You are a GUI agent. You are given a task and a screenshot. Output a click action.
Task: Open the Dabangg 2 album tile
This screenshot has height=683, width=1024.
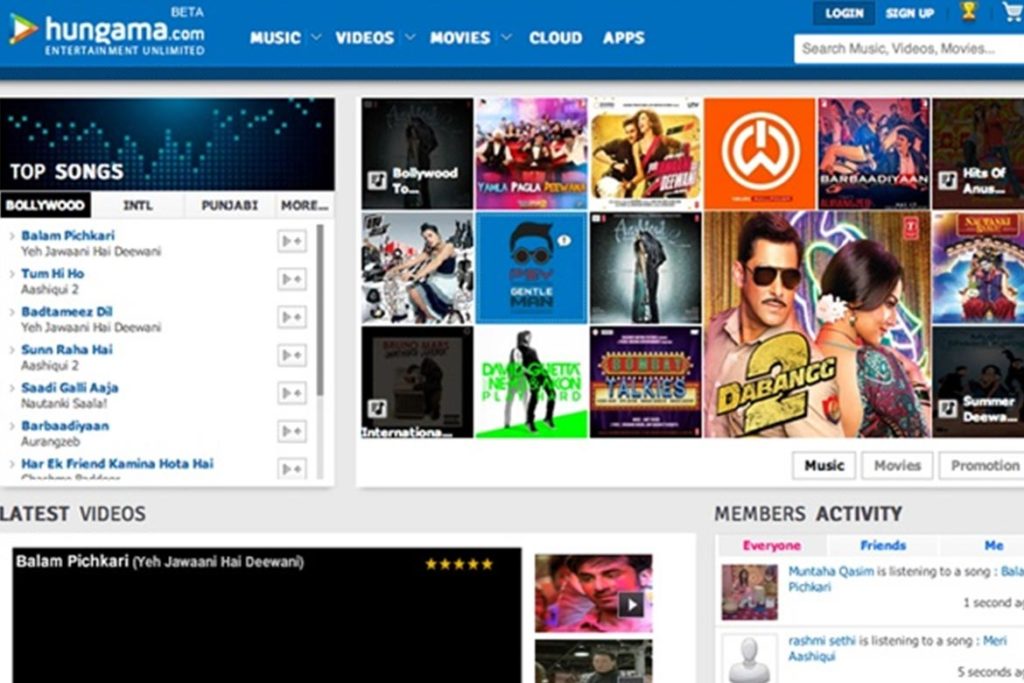click(816, 325)
